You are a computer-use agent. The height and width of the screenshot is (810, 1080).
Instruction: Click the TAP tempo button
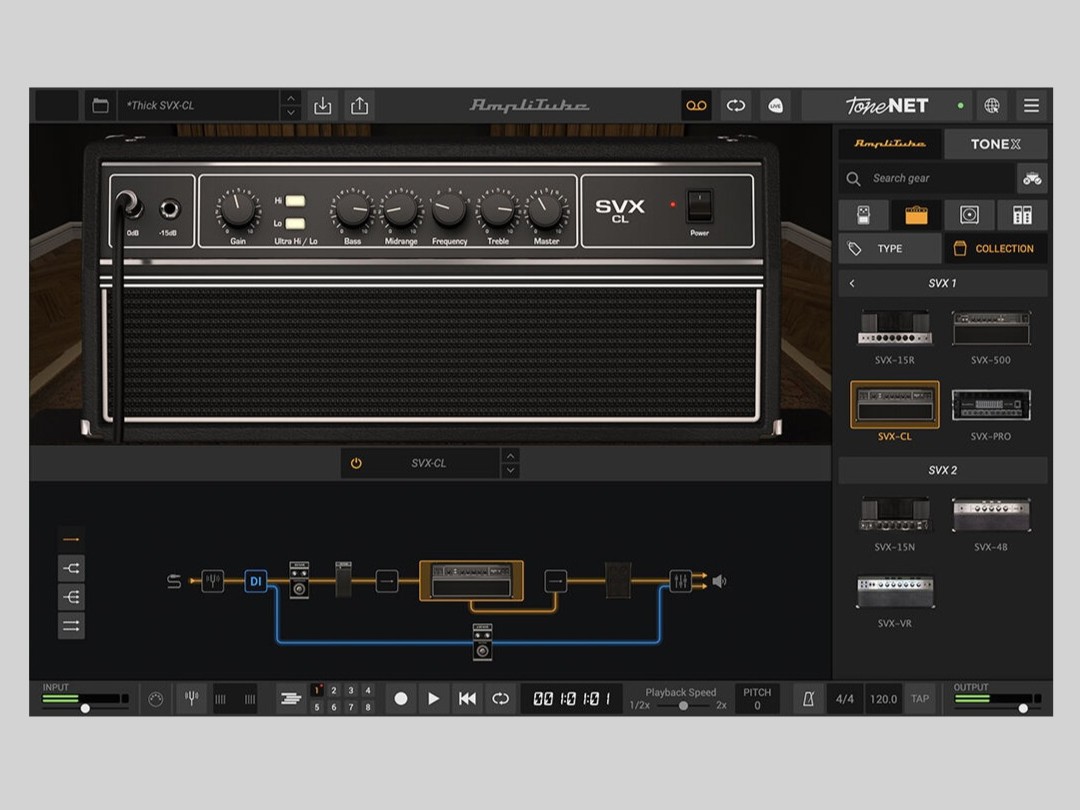point(920,698)
